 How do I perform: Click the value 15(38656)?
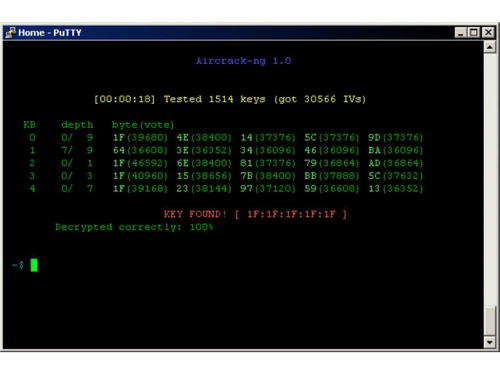click(204, 176)
